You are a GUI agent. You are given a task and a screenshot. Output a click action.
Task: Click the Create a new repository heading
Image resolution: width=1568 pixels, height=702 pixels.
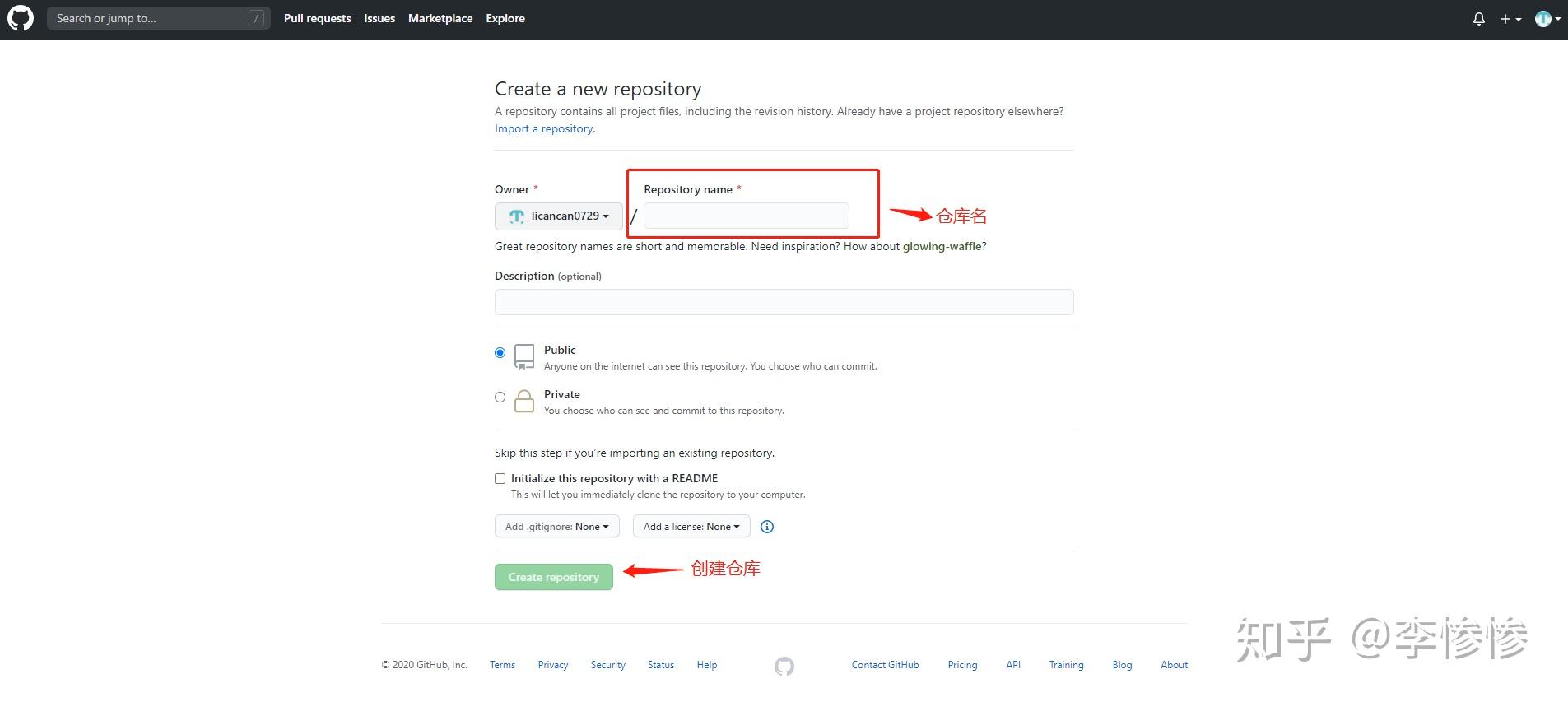tap(598, 89)
